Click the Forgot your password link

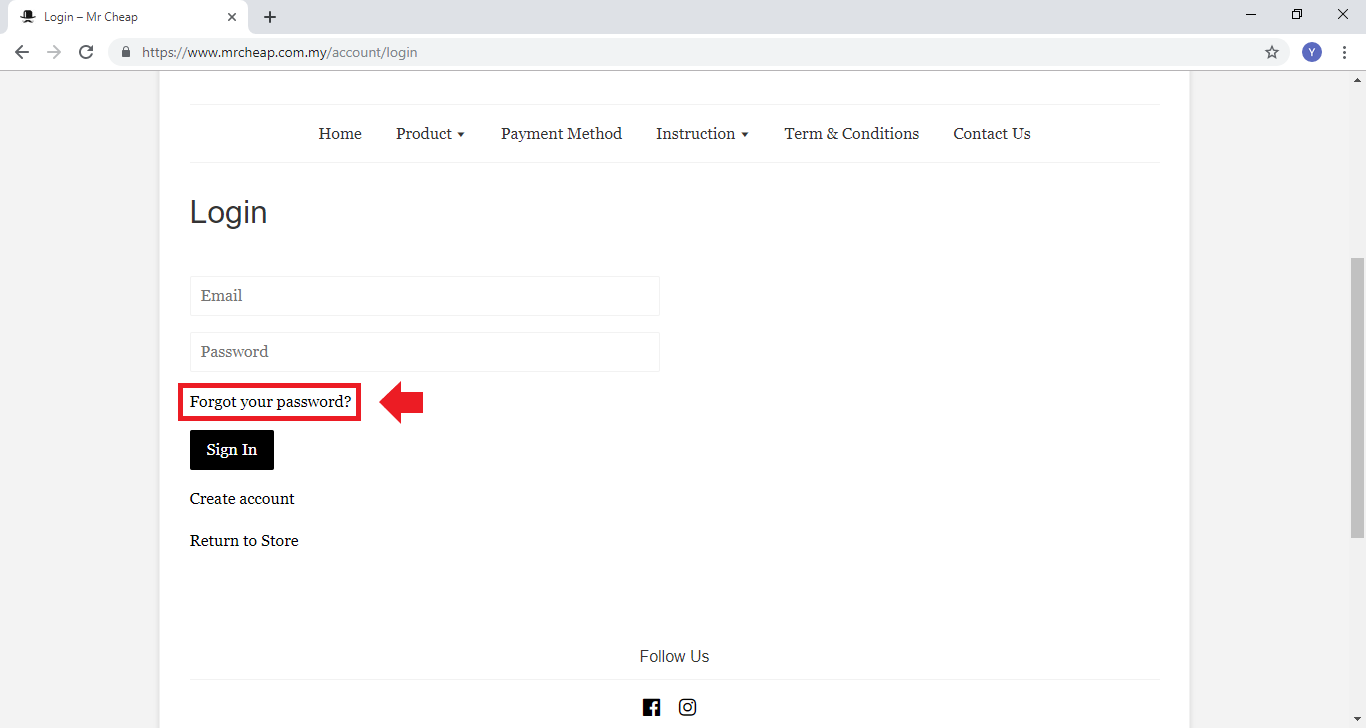271,402
